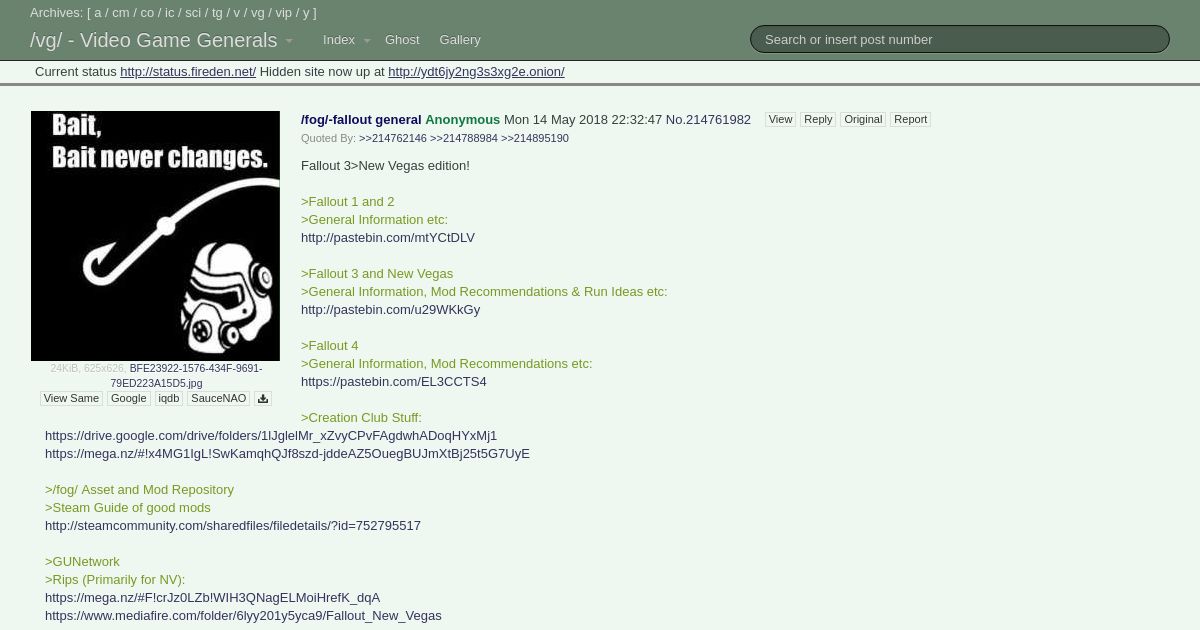Open the /vg/ archive link
The width and height of the screenshot is (1200, 630).
click(x=258, y=13)
